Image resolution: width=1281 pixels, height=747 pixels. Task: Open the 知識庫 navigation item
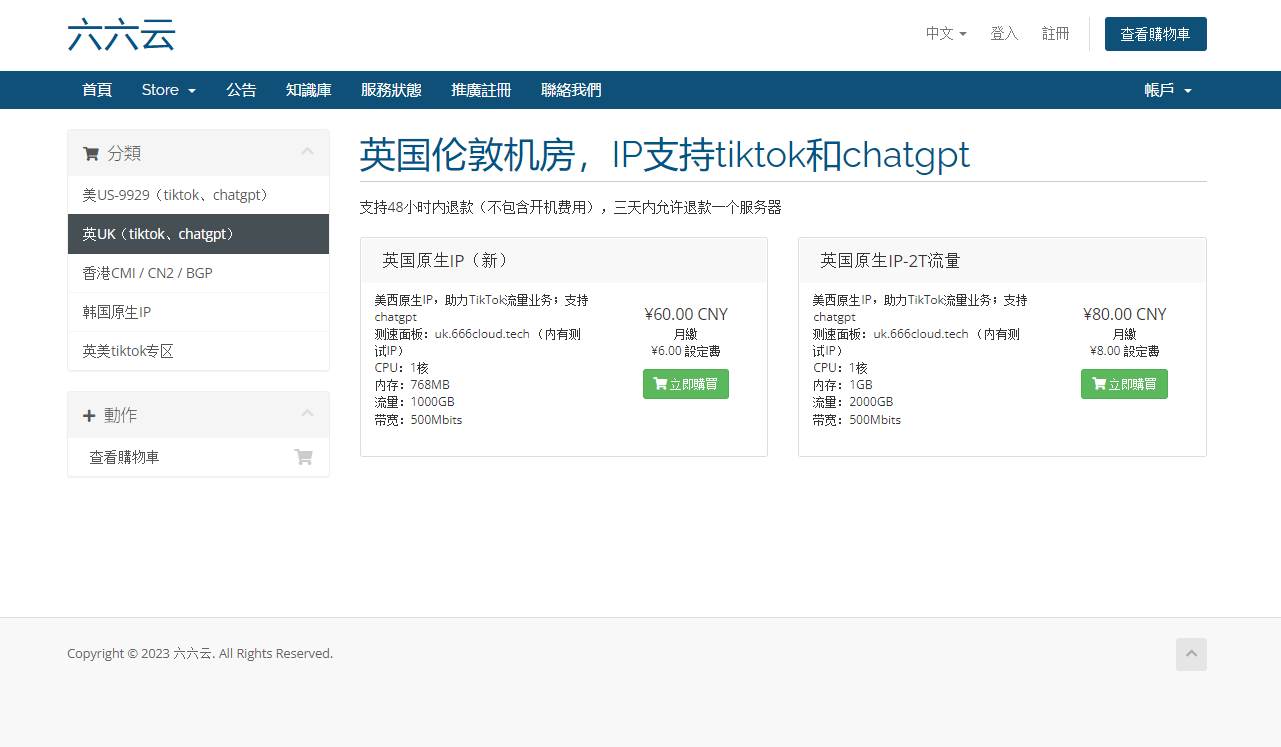(308, 90)
